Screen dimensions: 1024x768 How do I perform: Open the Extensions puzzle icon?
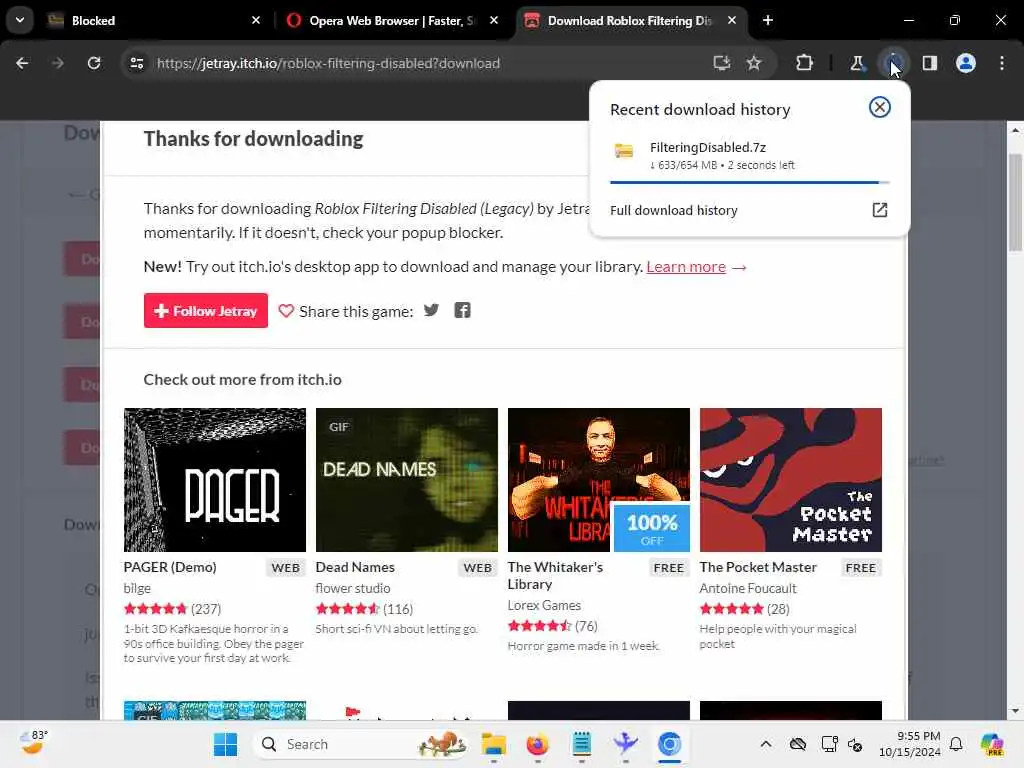coord(805,63)
